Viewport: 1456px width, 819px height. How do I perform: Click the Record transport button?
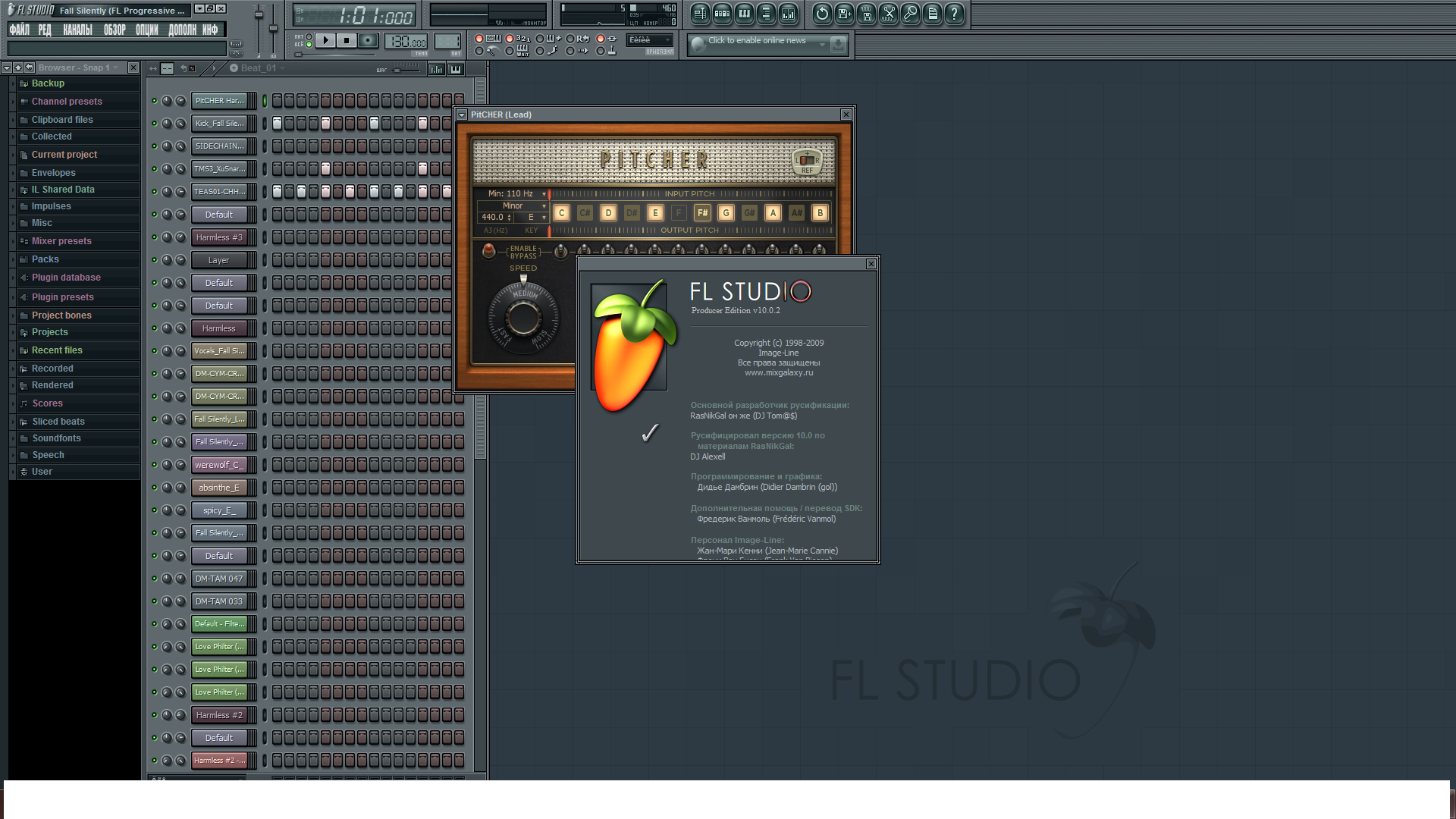368,41
